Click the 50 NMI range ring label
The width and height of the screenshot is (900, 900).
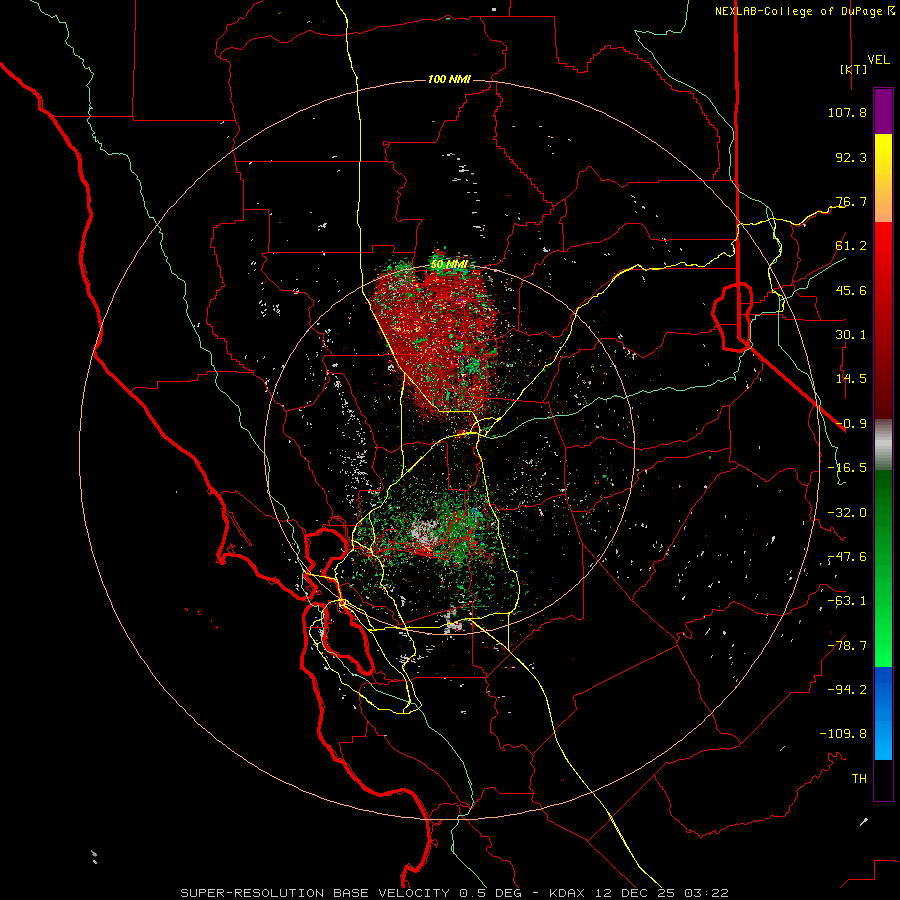click(449, 265)
